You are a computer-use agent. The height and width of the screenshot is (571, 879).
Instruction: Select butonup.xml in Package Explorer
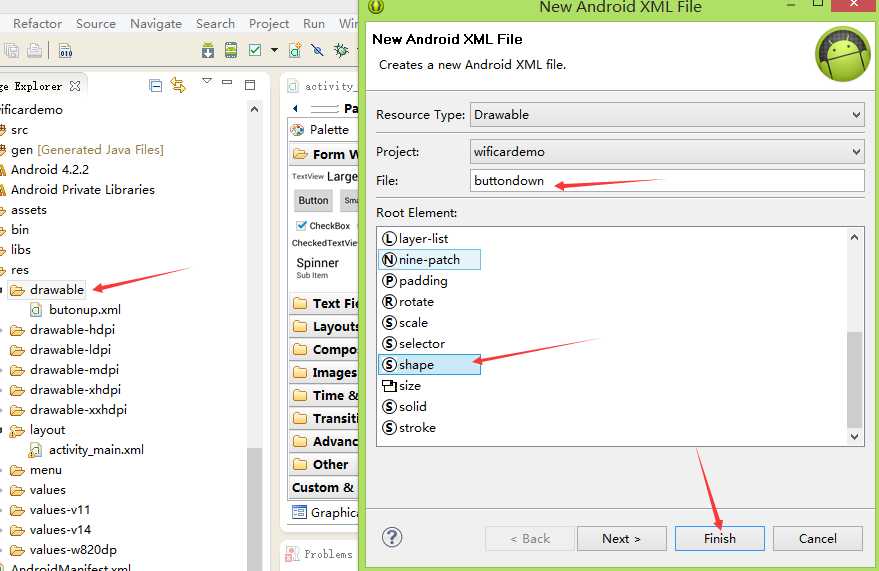pyautogui.click(x=76, y=310)
